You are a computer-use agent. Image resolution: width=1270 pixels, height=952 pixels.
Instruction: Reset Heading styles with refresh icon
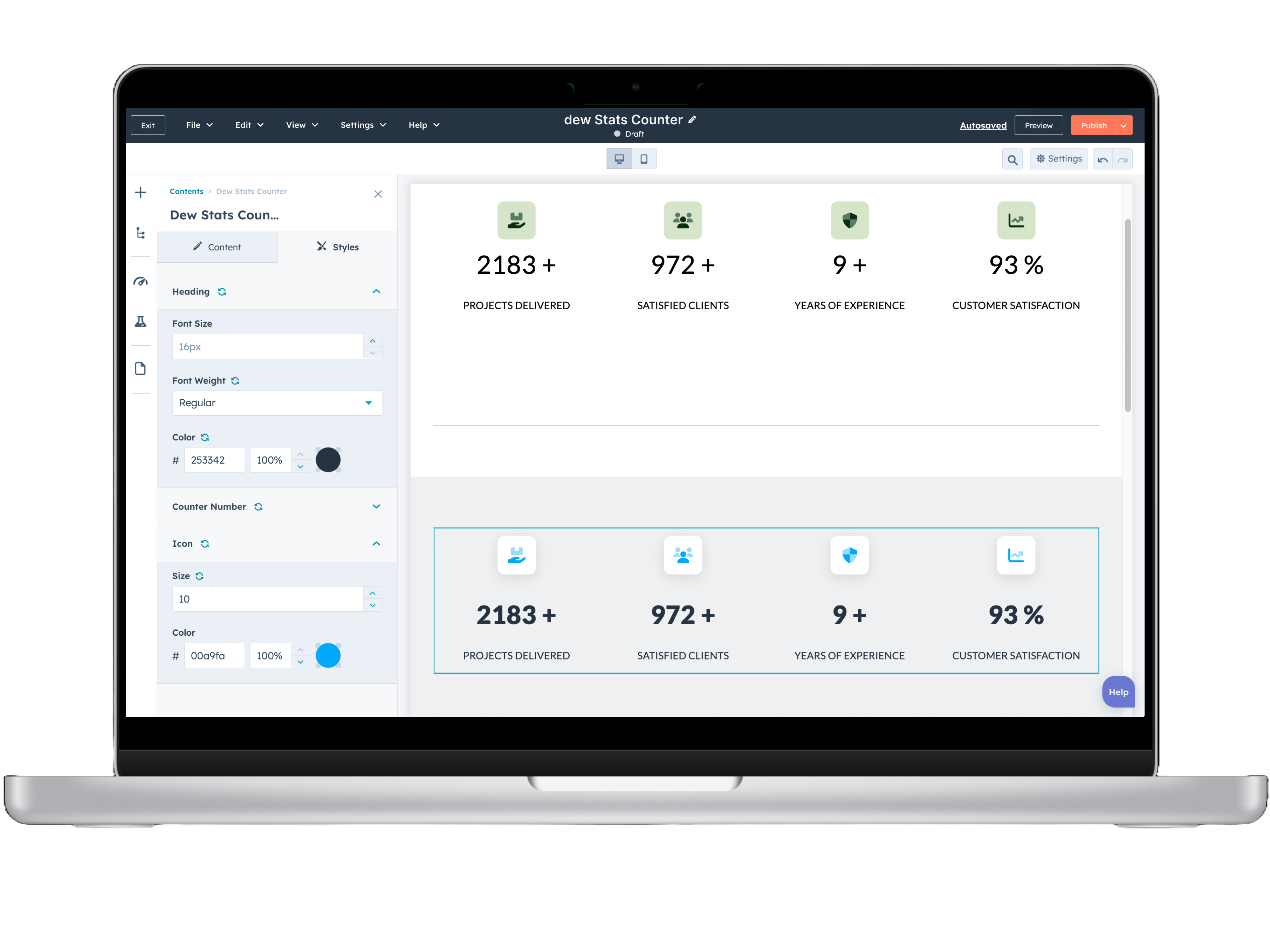(222, 292)
